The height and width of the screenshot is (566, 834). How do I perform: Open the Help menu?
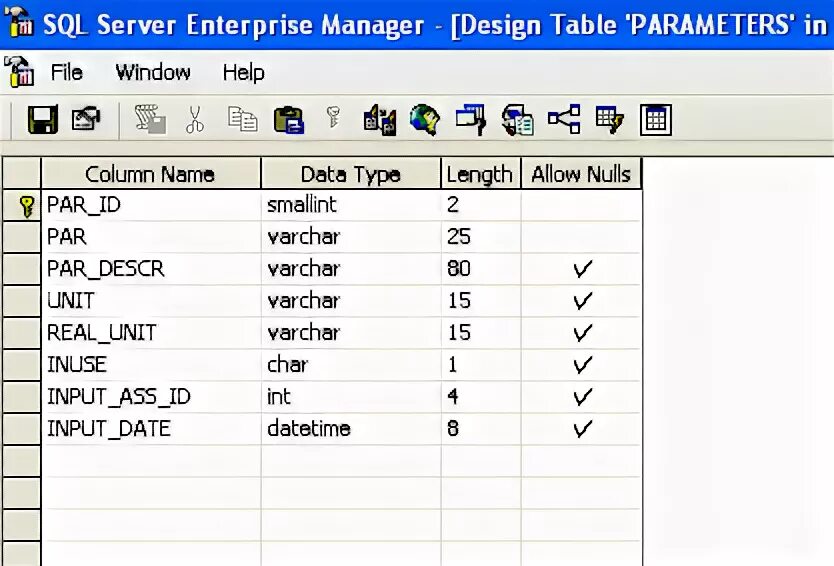(243, 72)
